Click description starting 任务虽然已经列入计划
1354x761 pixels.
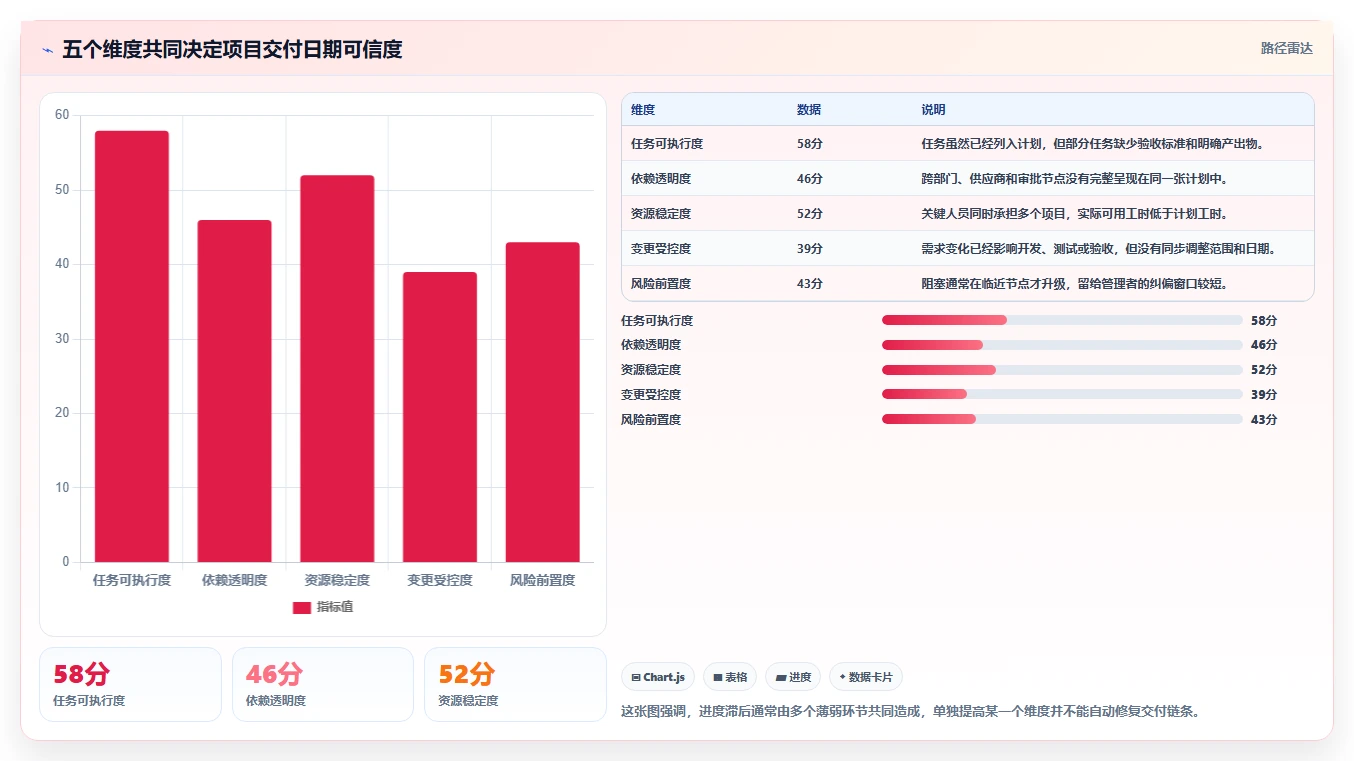(1093, 144)
